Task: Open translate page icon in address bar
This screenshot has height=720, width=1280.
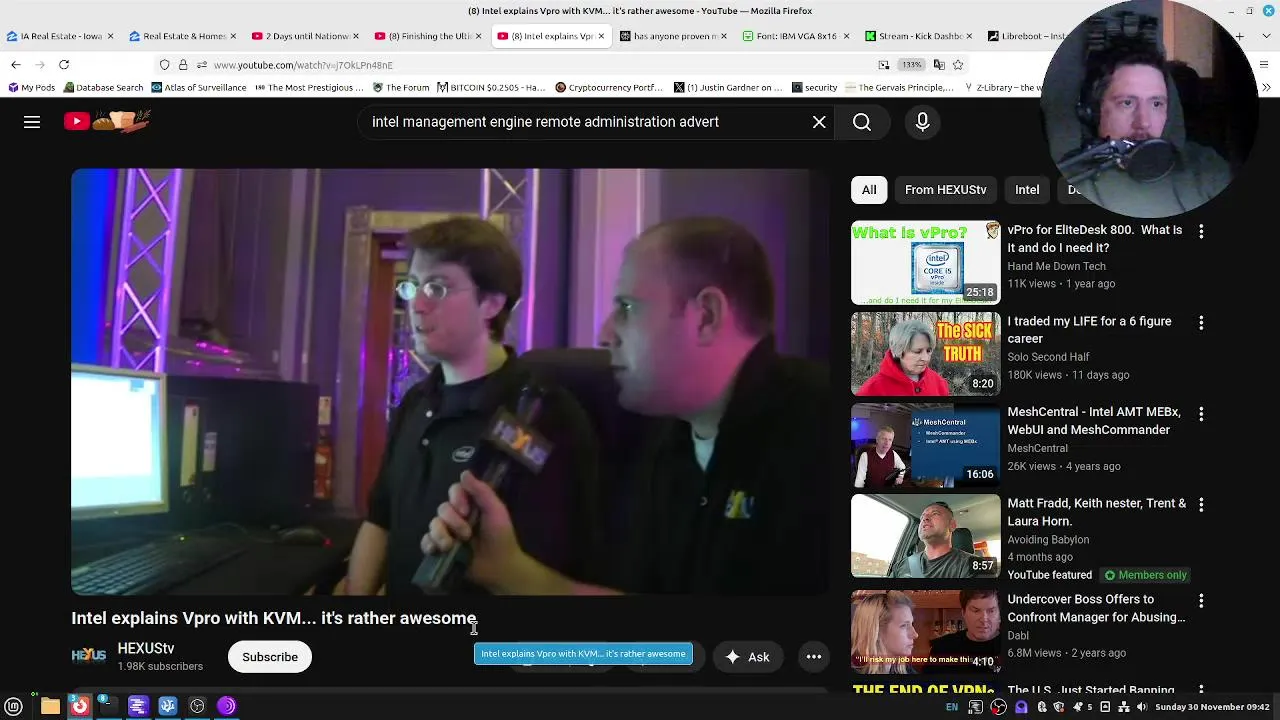Action: [x=938, y=65]
